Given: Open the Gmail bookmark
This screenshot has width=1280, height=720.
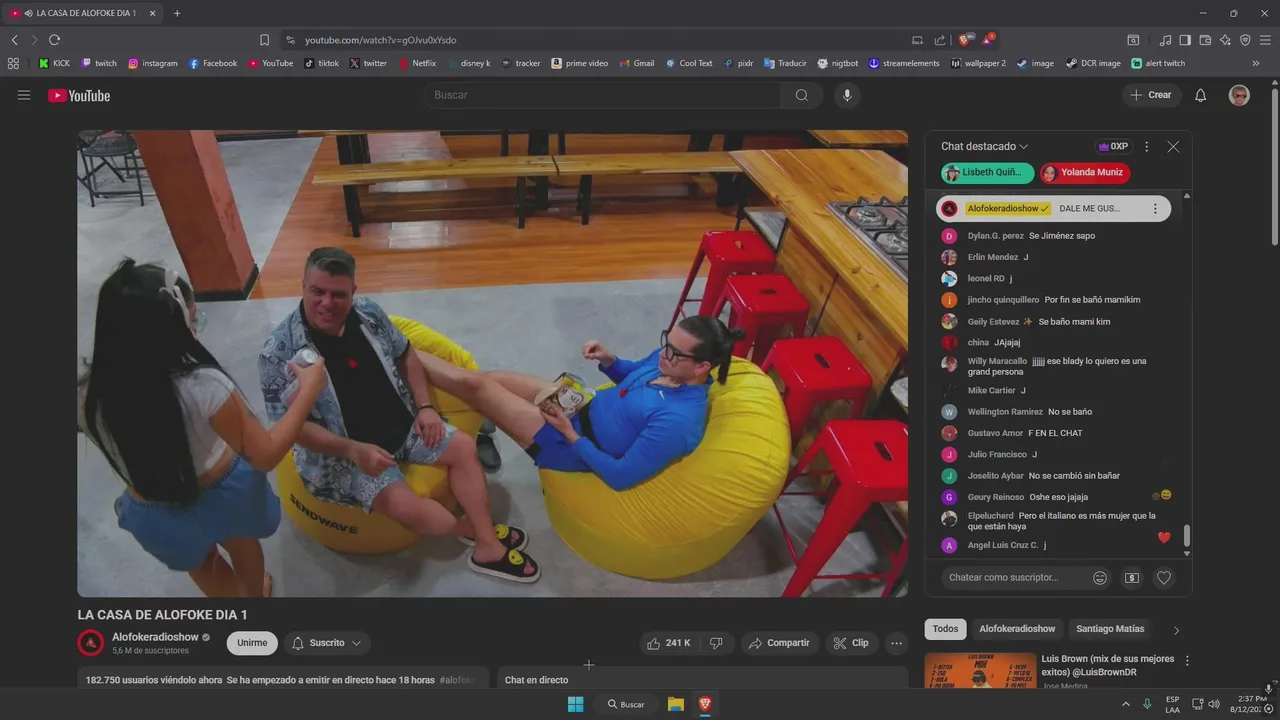Looking at the screenshot, I should (636, 63).
